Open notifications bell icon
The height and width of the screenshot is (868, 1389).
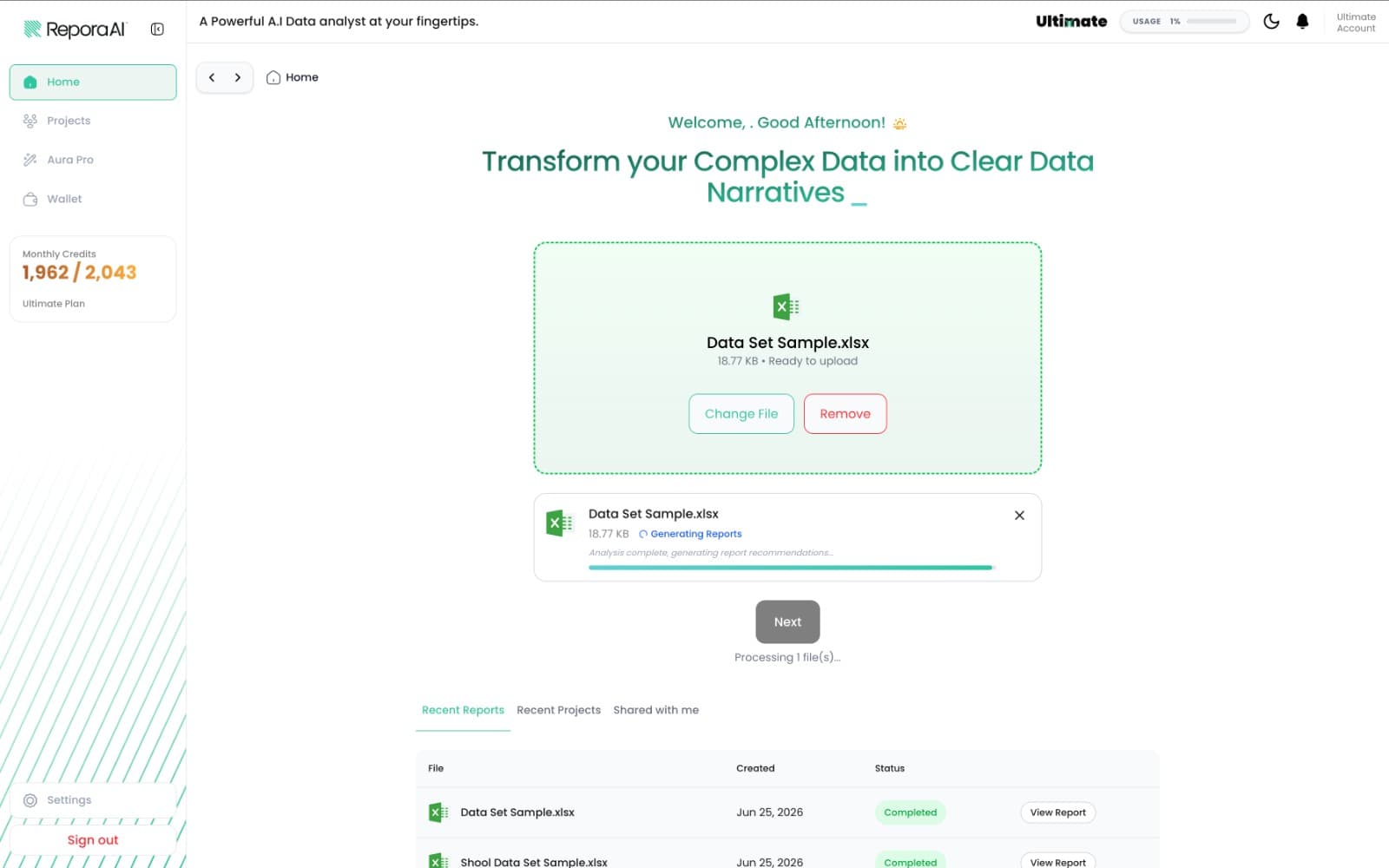1302,22
